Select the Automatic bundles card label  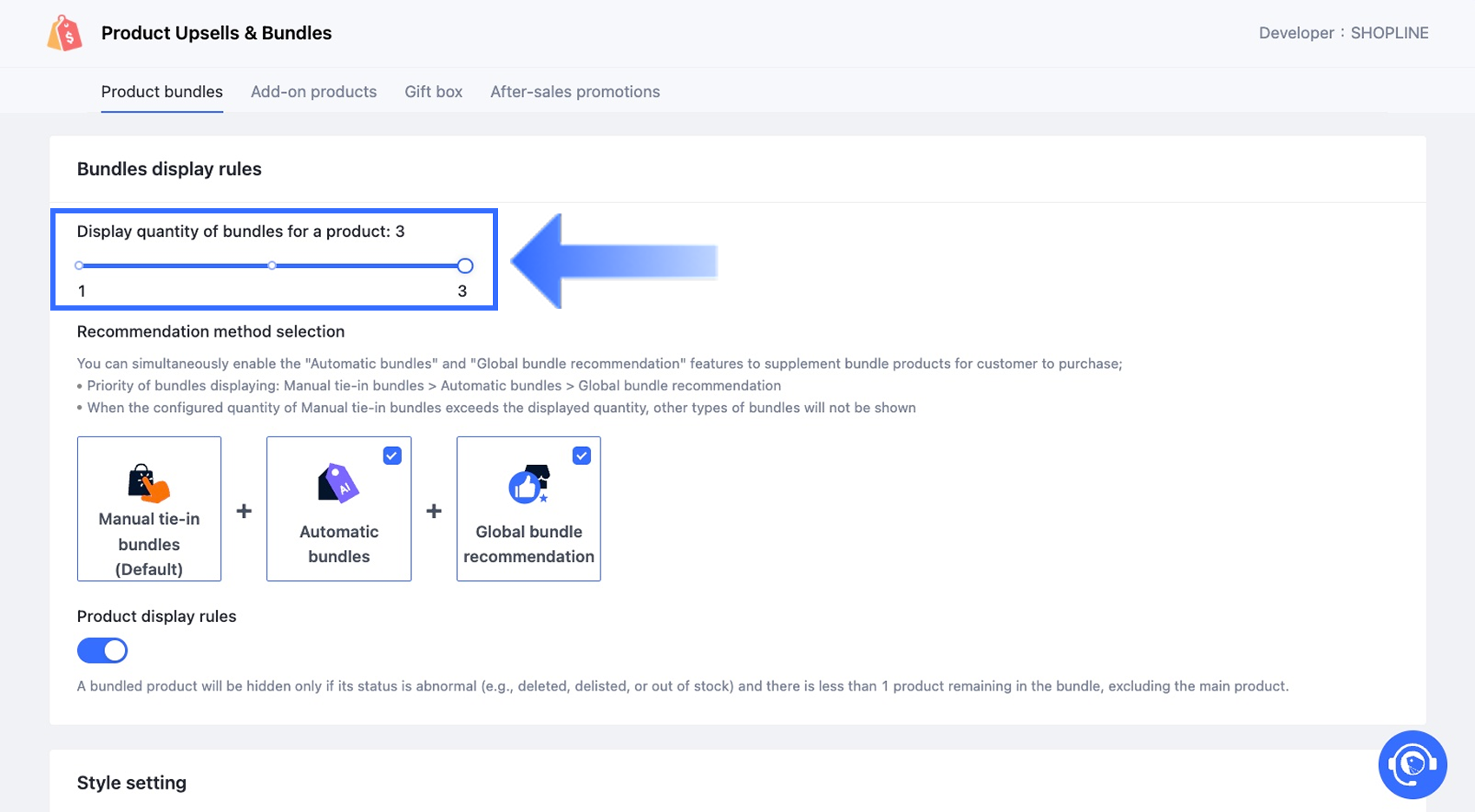click(339, 544)
